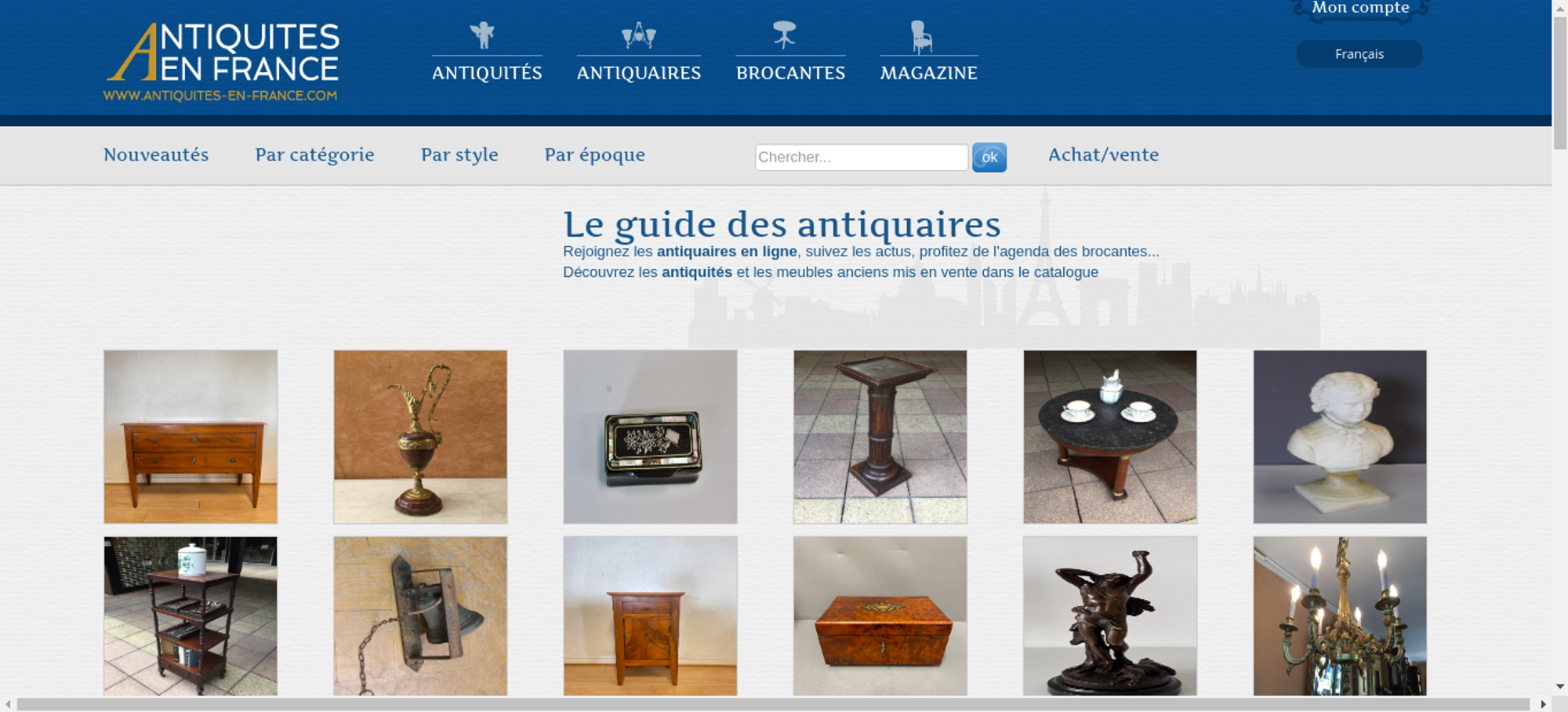Click the vertical scrollbar thumb
1568x712 pixels.
click(x=1560, y=82)
